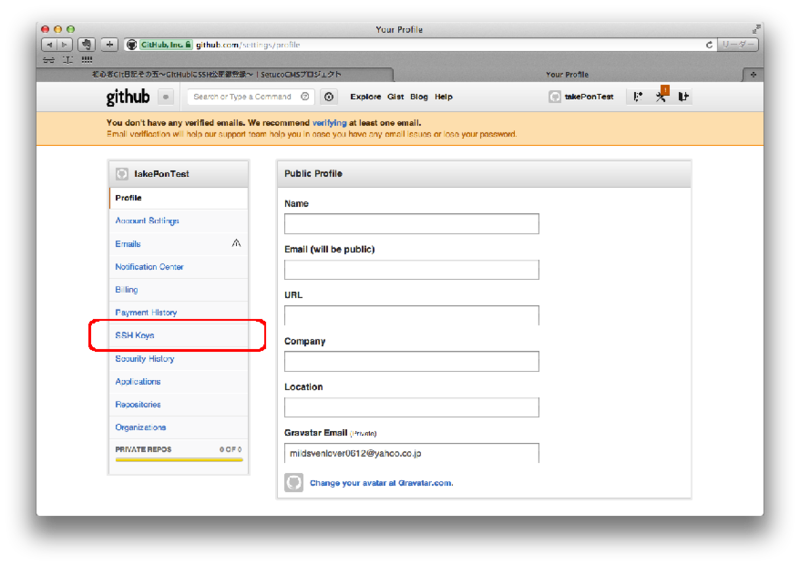Go forward with Safari forward arrow
Viewport: 800px width, 566px height.
(x=64, y=45)
